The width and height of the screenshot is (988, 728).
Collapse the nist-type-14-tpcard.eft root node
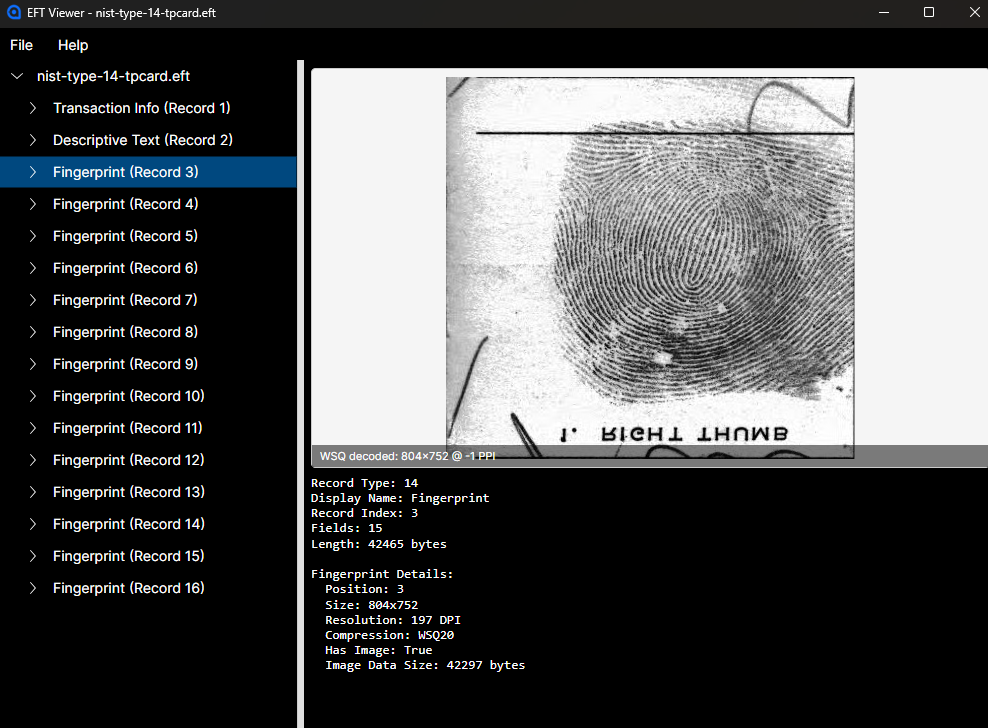coord(17,76)
